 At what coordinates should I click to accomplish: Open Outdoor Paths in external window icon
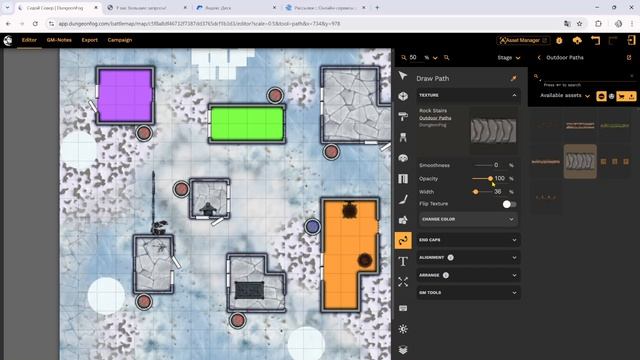(629, 58)
